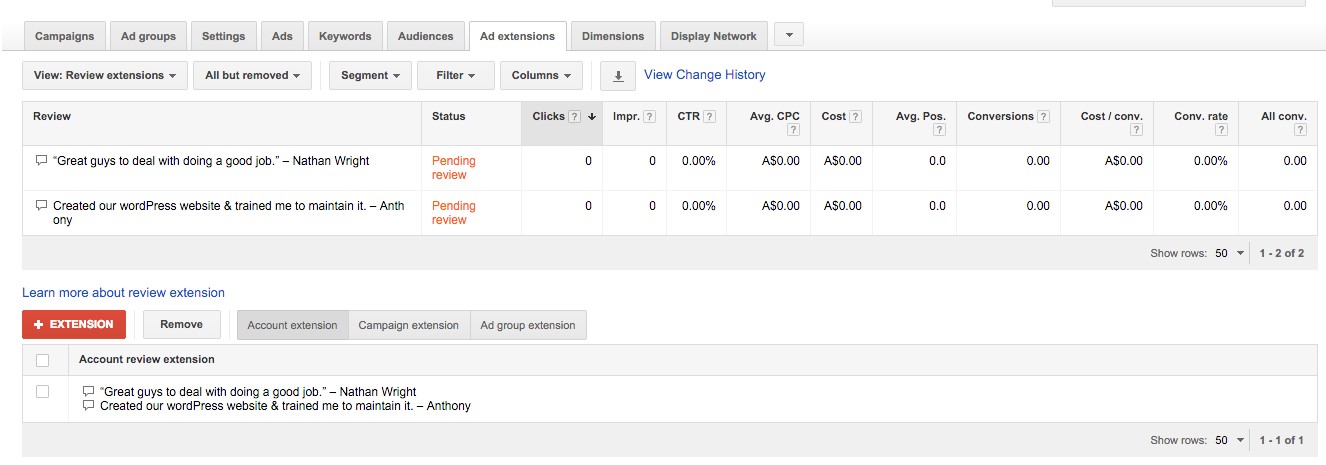The image size is (1326, 465).
Task: Select the Ad extensions tab
Action: point(517,36)
